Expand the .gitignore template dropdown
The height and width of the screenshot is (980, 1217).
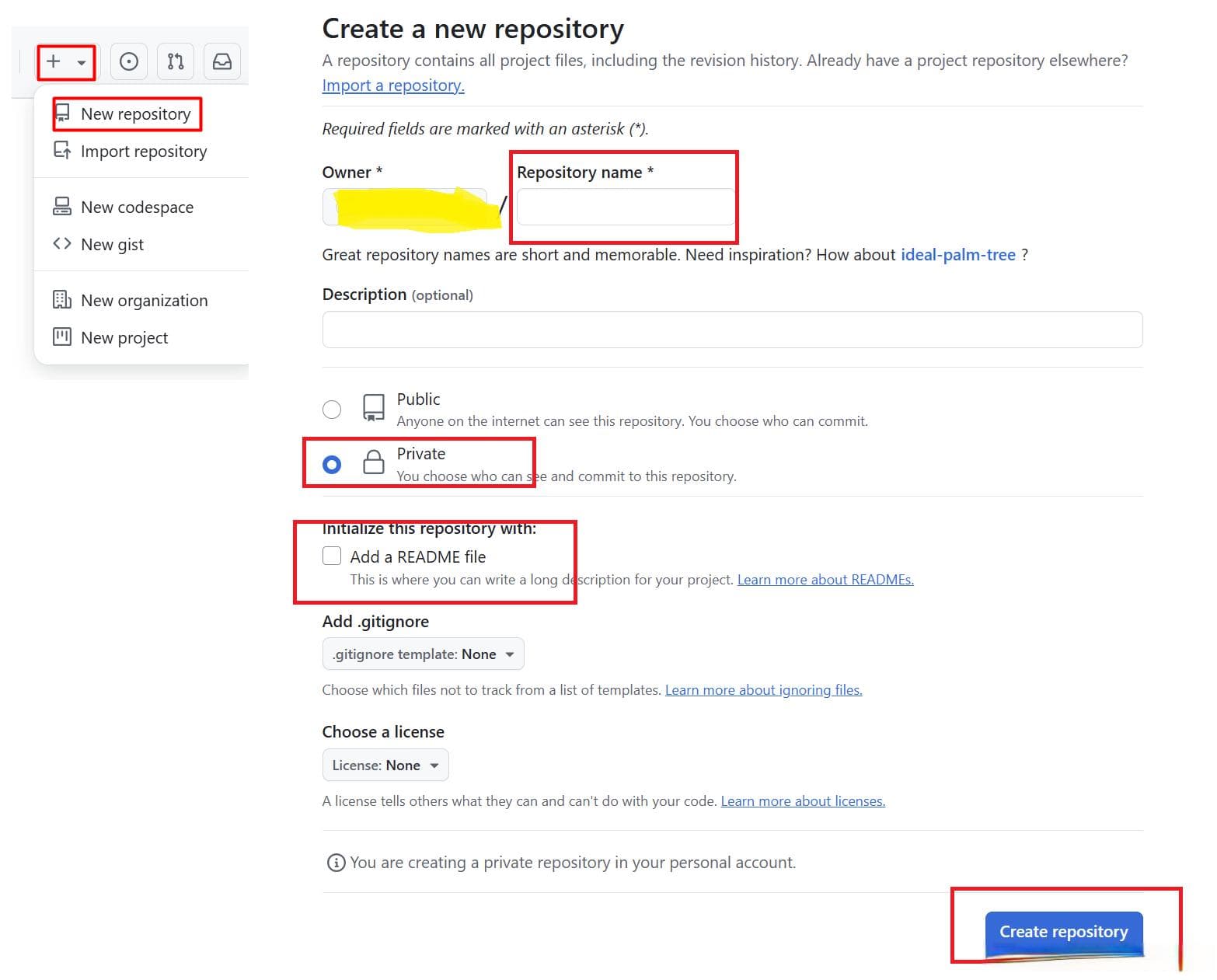423,654
